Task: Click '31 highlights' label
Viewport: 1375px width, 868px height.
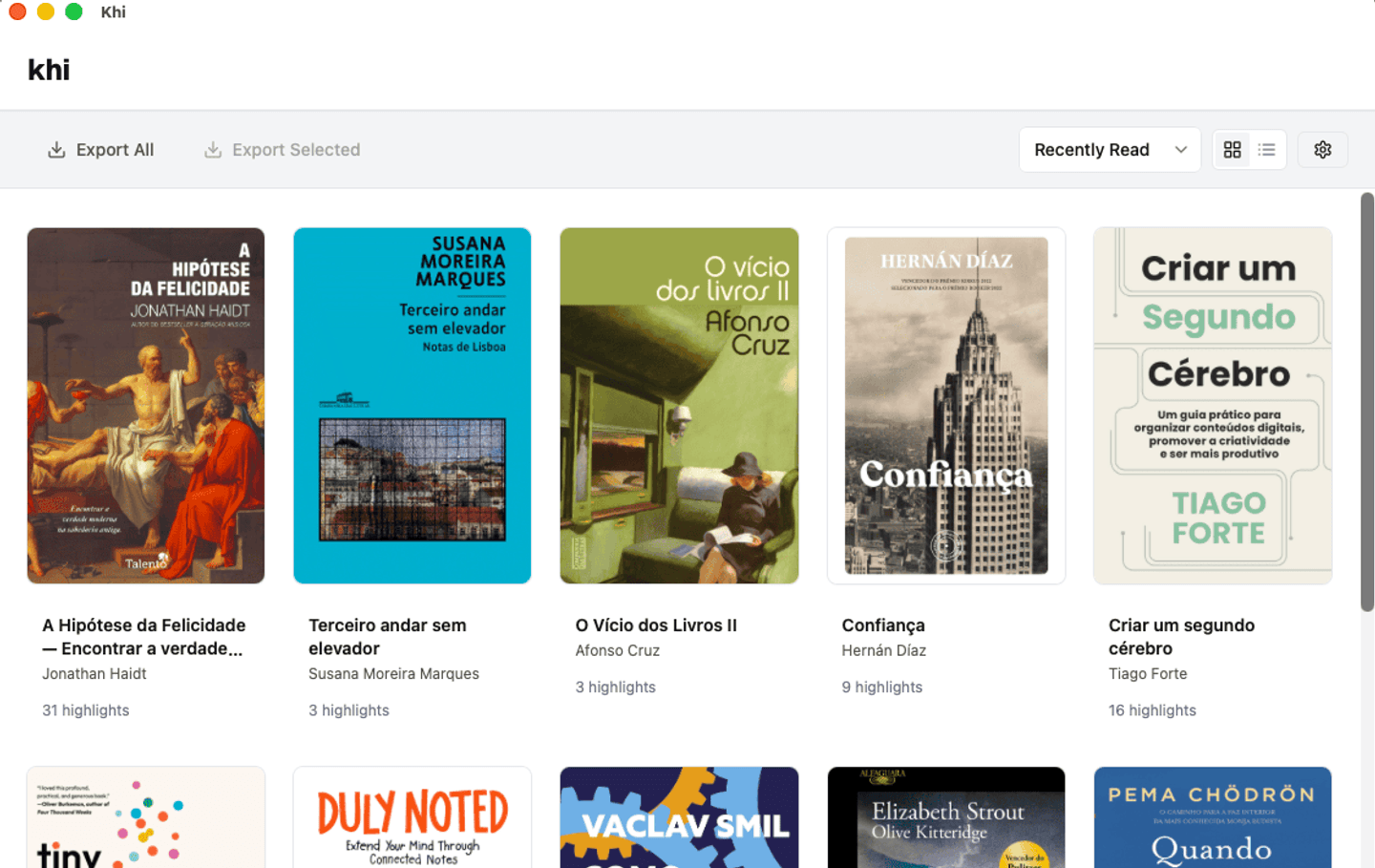Action: coord(86,710)
